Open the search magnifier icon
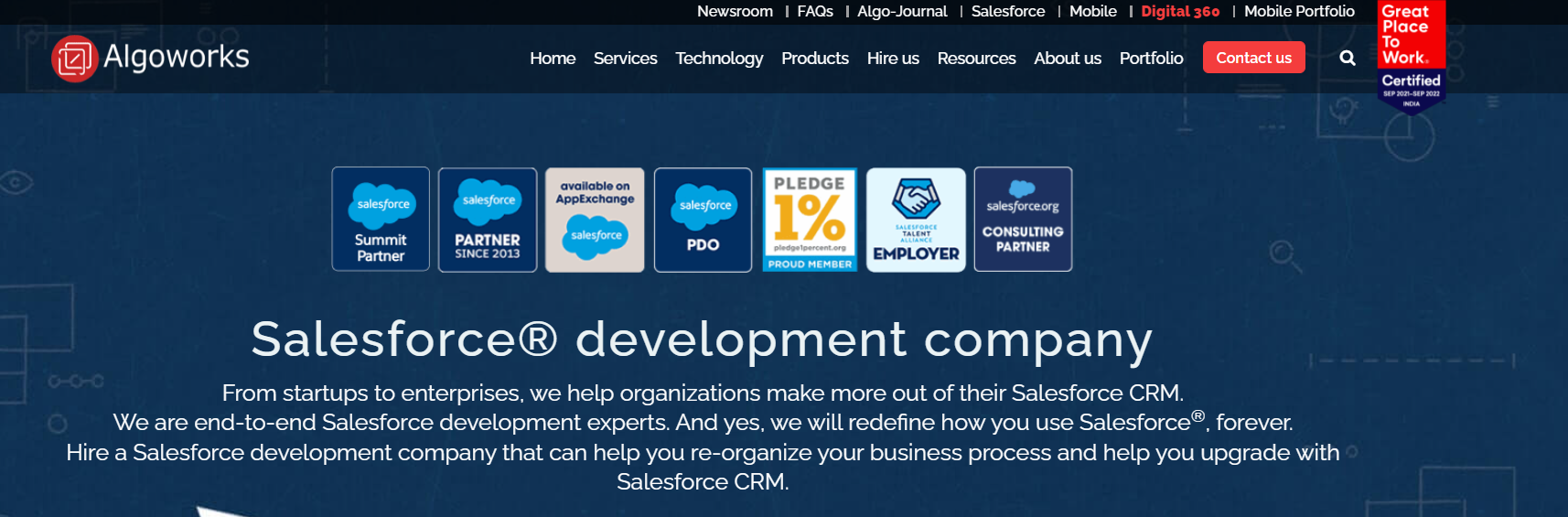The width and height of the screenshot is (1568, 517). click(1348, 58)
